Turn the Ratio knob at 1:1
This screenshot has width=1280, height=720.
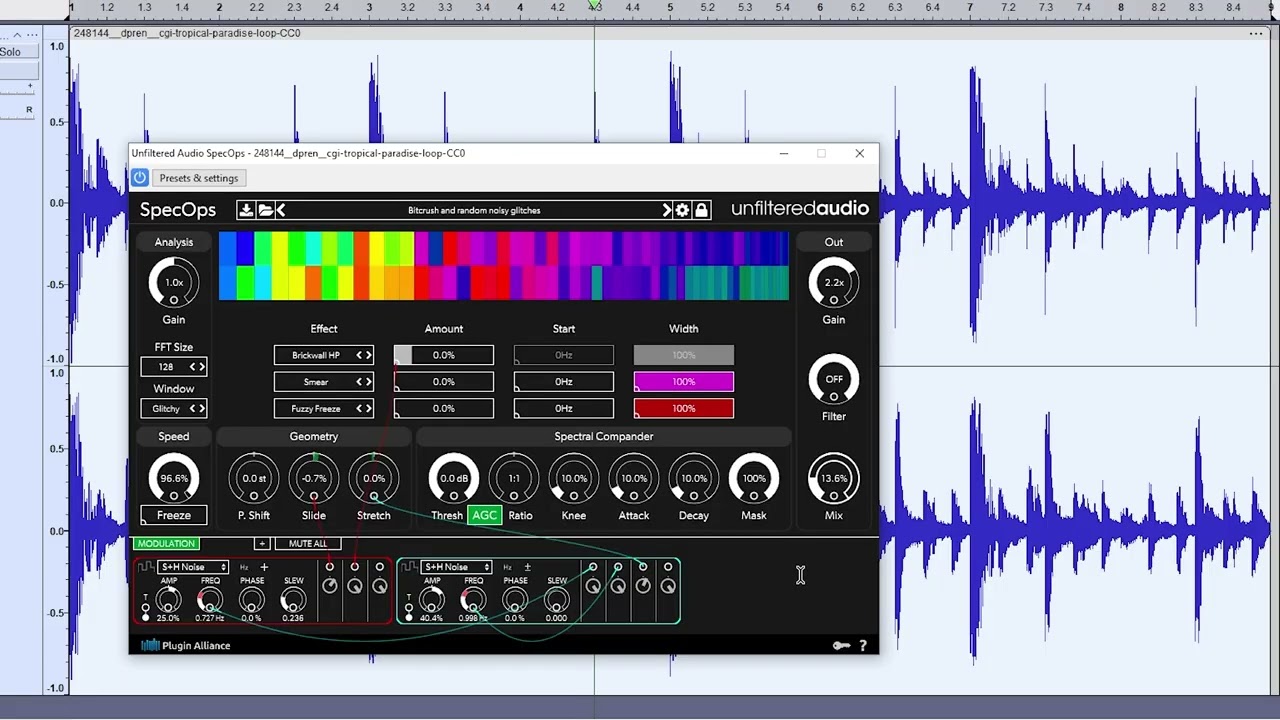click(514, 479)
